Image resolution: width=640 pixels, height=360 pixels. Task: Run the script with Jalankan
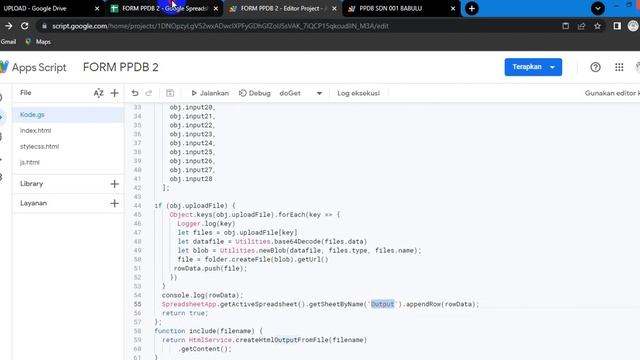pyautogui.click(x=210, y=93)
